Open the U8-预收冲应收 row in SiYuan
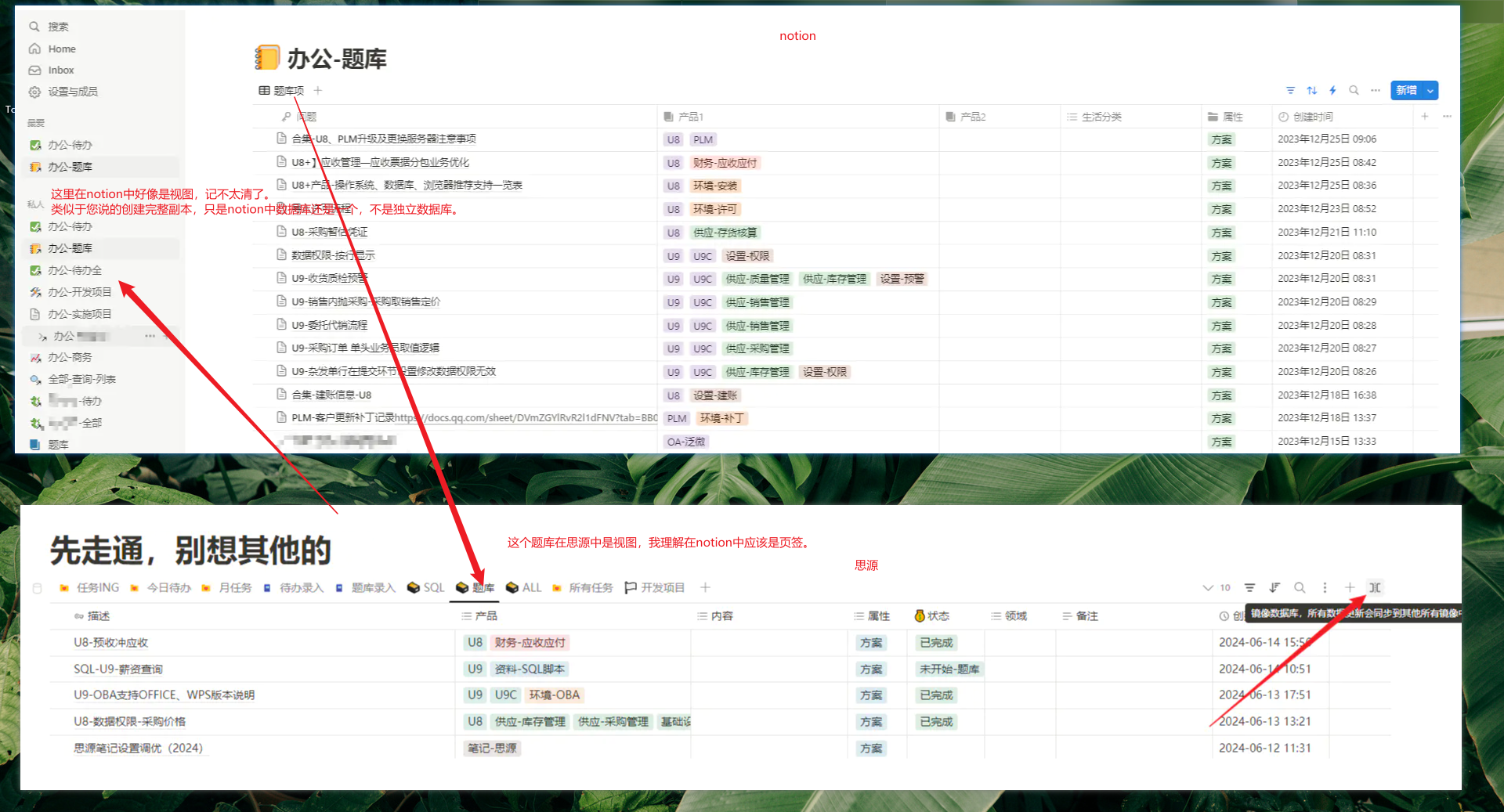Screen dimensions: 1504x812 pyautogui.click(x=110, y=643)
